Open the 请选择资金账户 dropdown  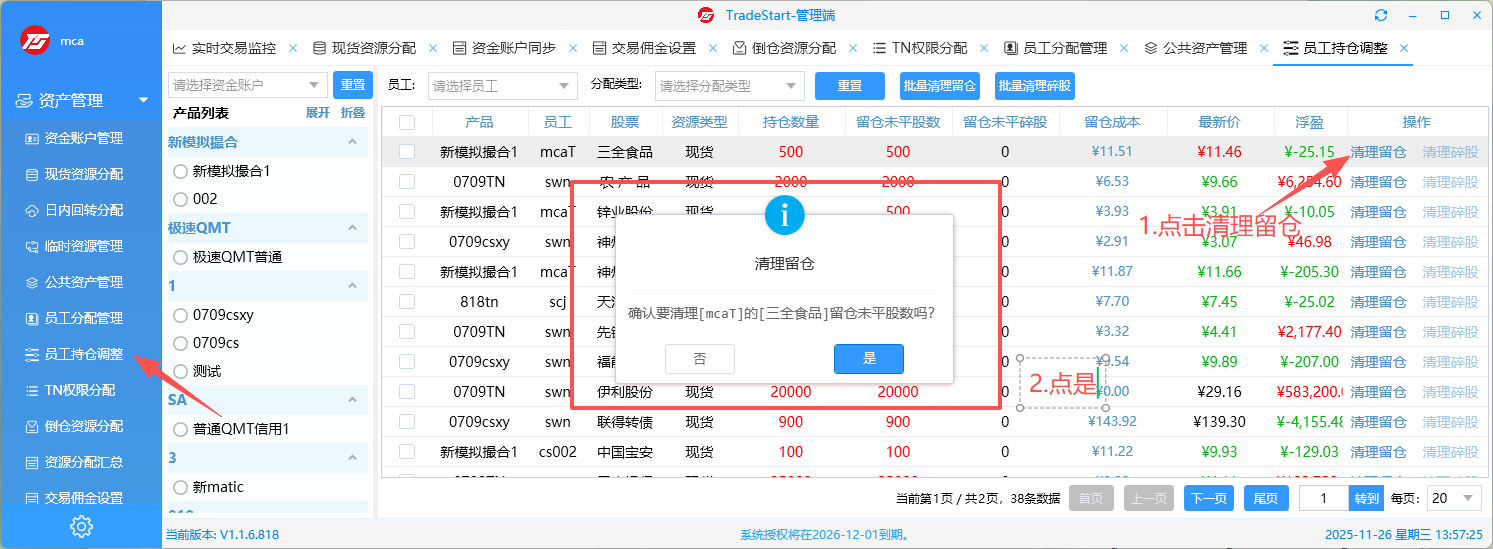click(247, 85)
